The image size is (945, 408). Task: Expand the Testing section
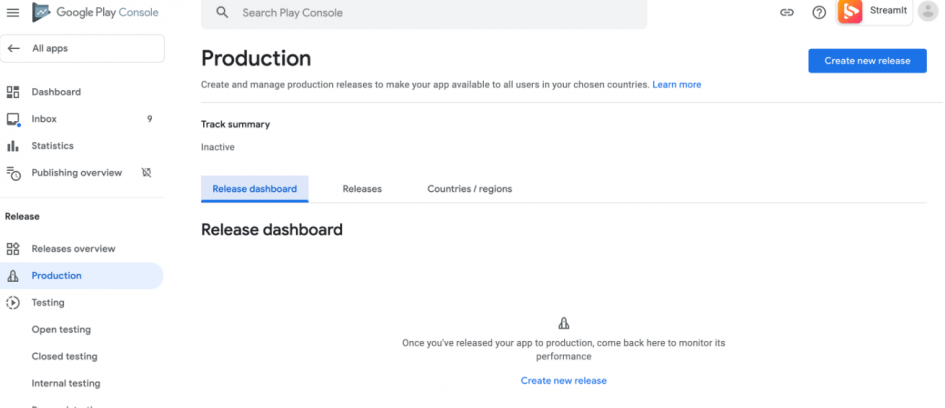click(47, 303)
